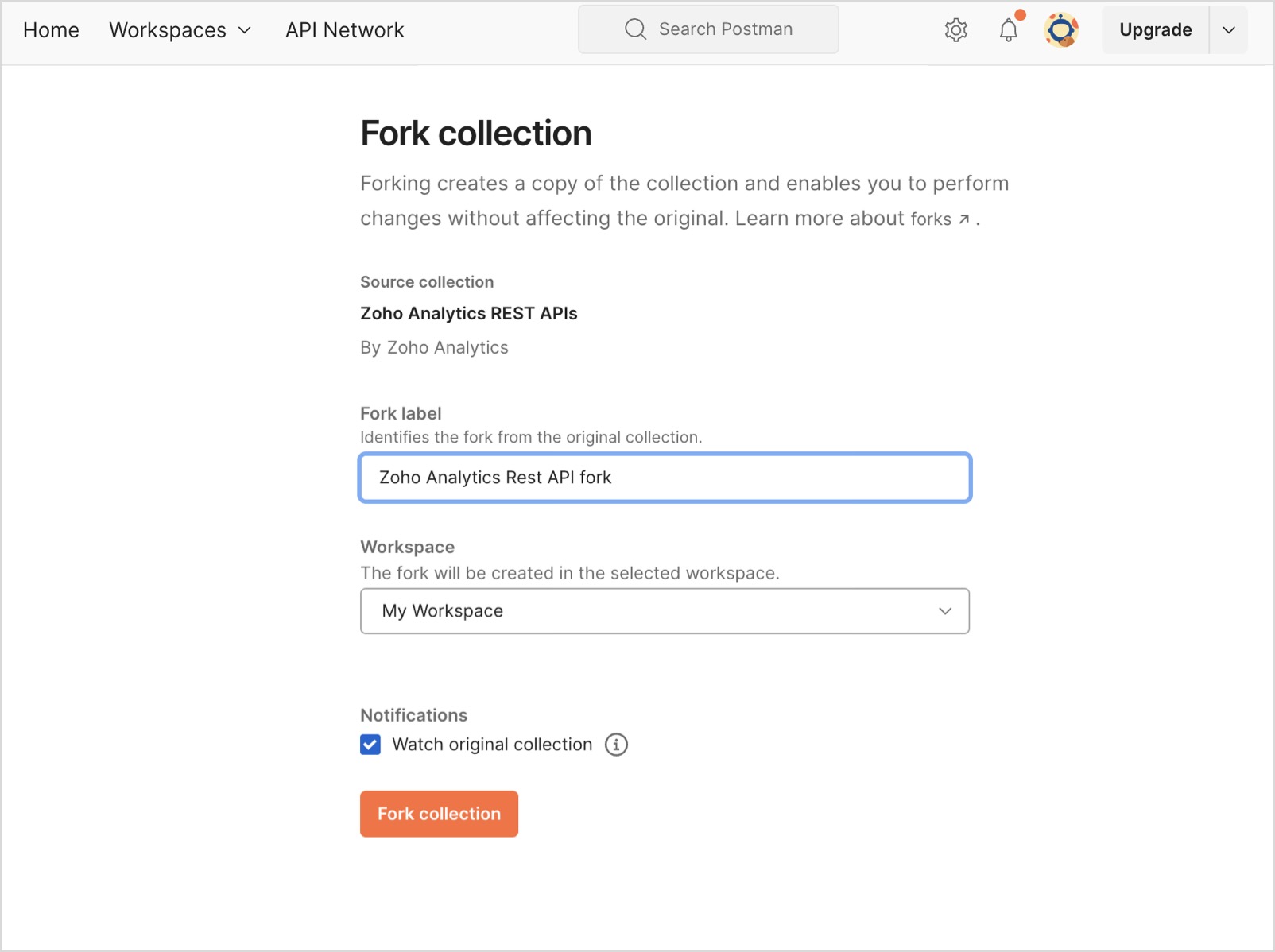
Task: Click into the Fork label text field
Action: 664,478
